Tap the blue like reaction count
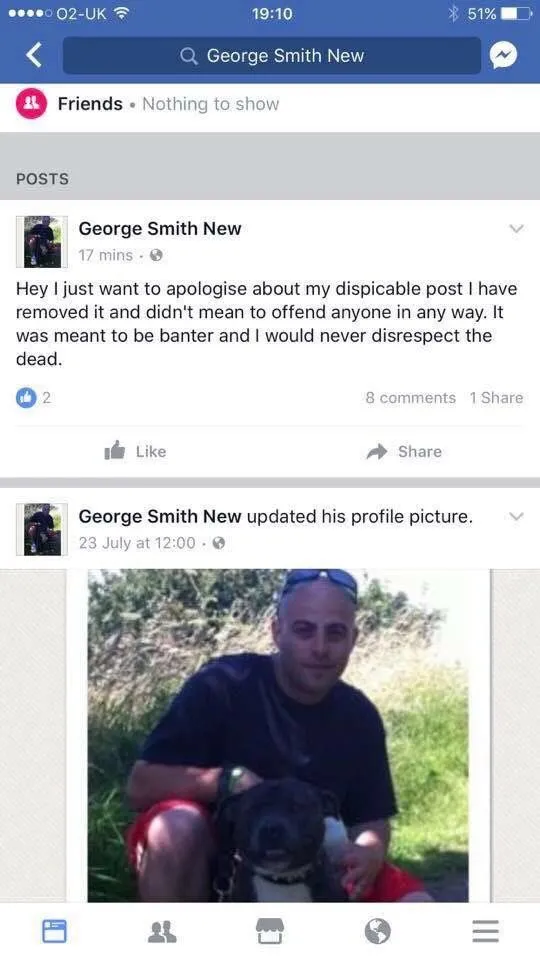The width and height of the screenshot is (540, 960). [33, 398]
